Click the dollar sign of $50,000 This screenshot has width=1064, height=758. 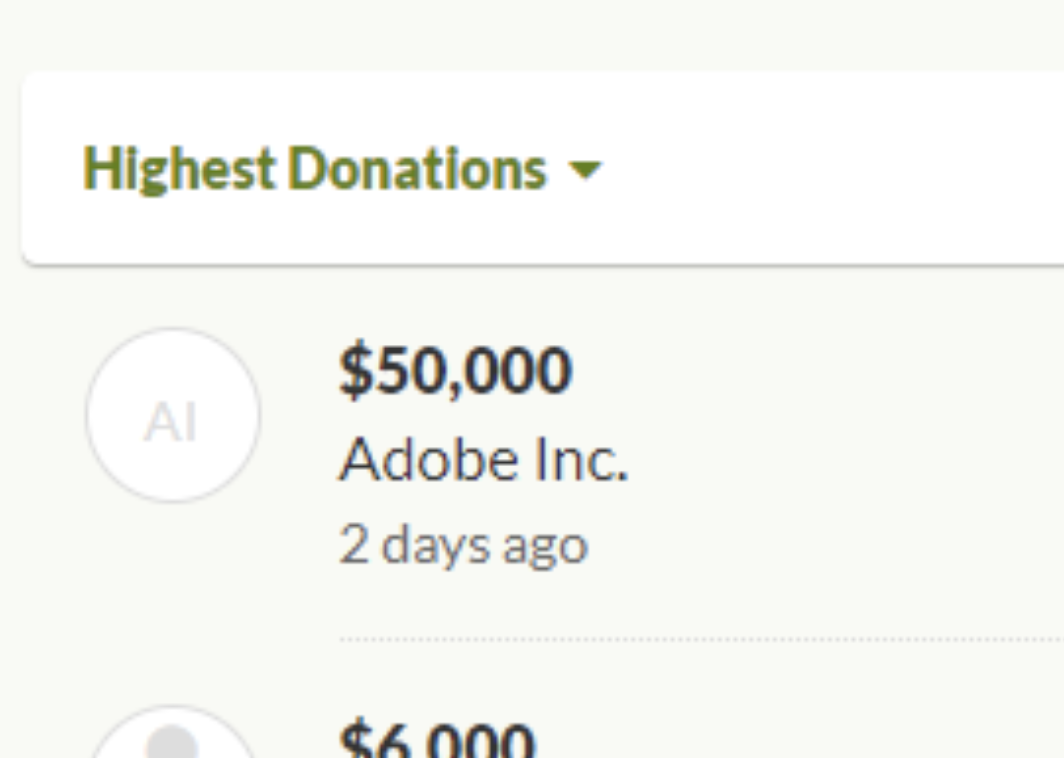[355, 371]
